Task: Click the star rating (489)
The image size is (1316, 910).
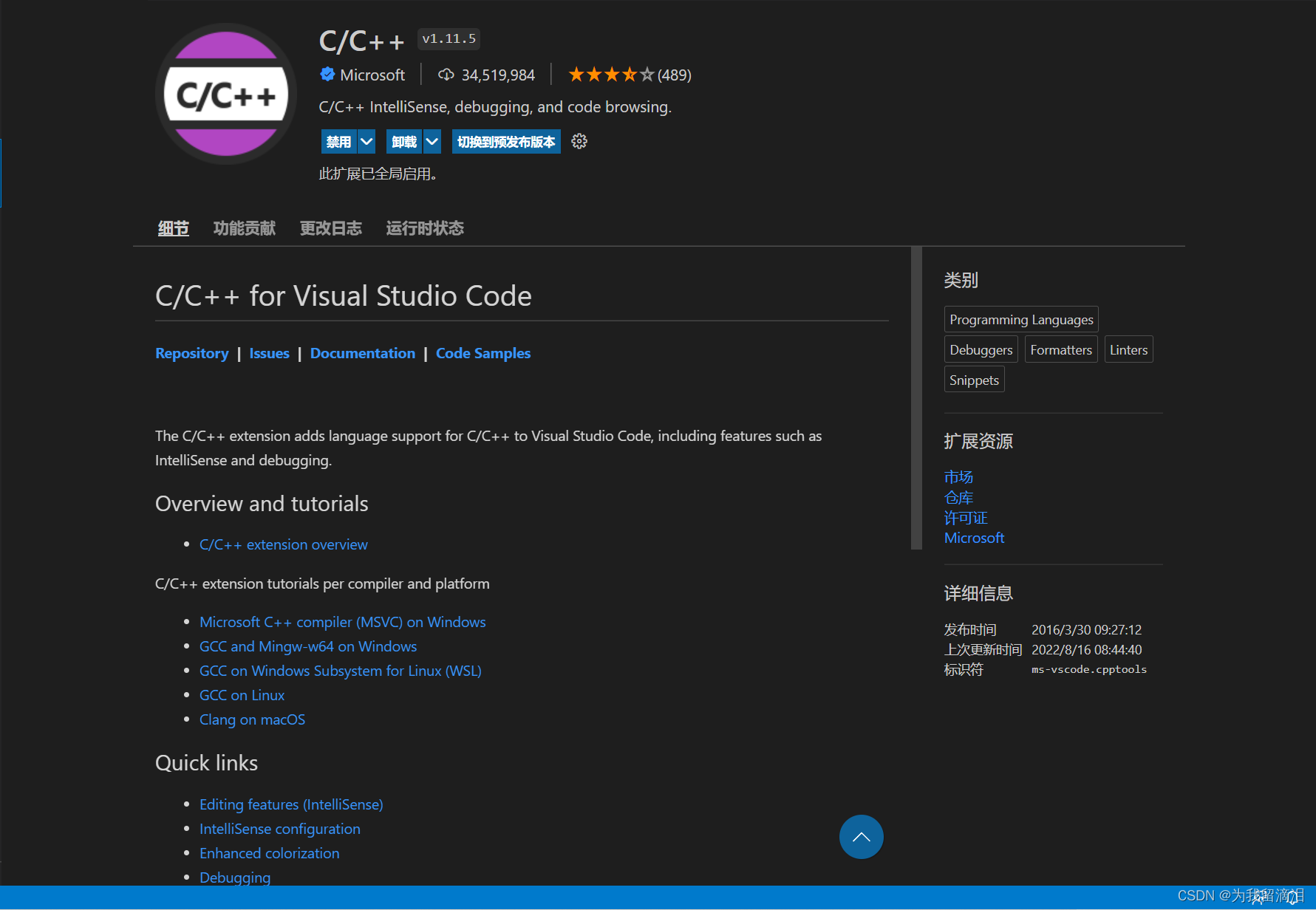Action: pos(630,75)
